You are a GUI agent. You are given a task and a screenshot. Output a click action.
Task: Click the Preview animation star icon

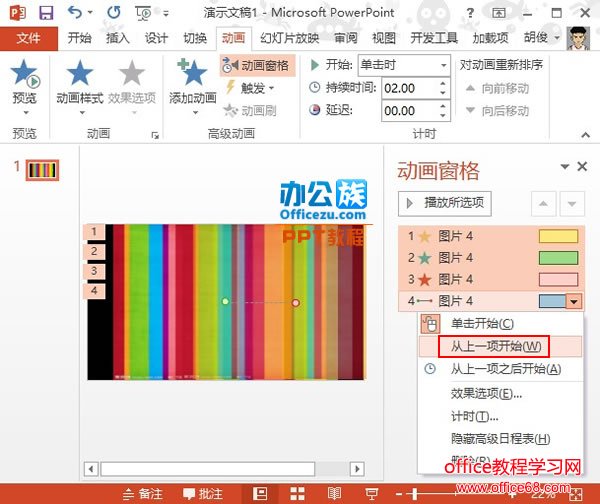[x=25, y=73]
